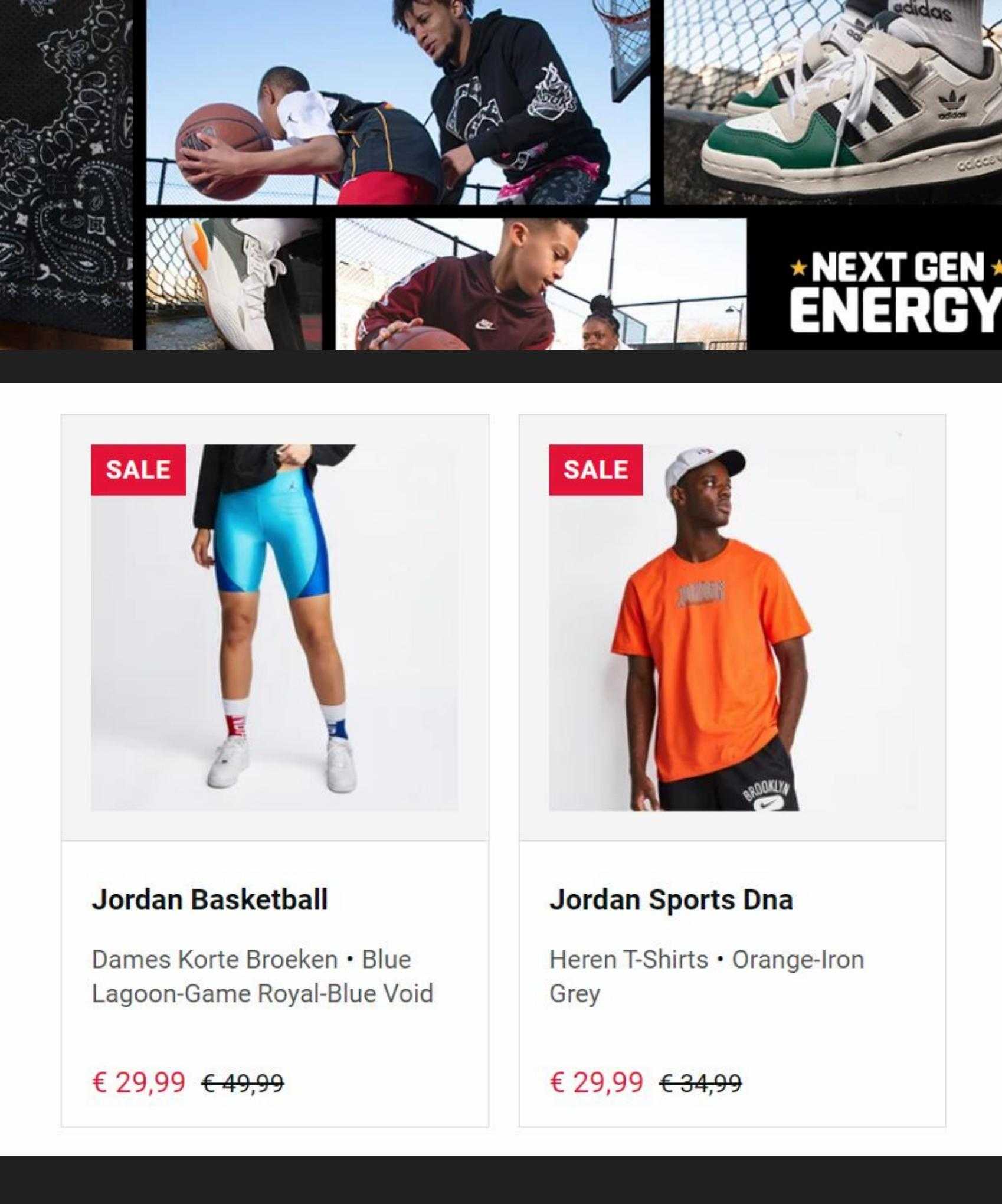Click the crossed-out €34,99 original price
The width and height of the screenshot is (1002, 1204).
(x=700, y=1082)
